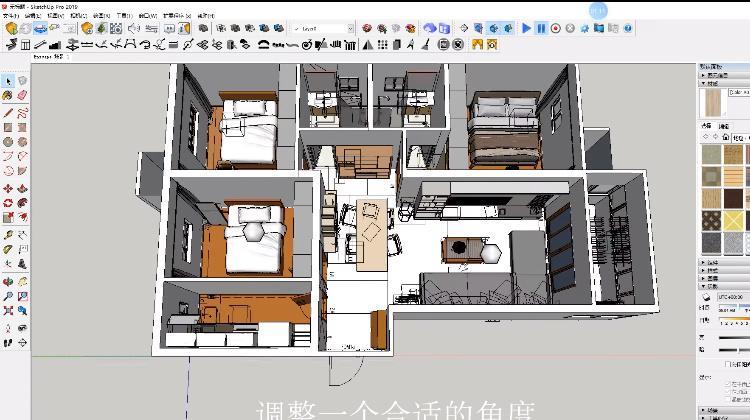This screenshot has width=750, height=420.
Task: Select the scene tab above the viewport
Action: (x=48, y=57)
